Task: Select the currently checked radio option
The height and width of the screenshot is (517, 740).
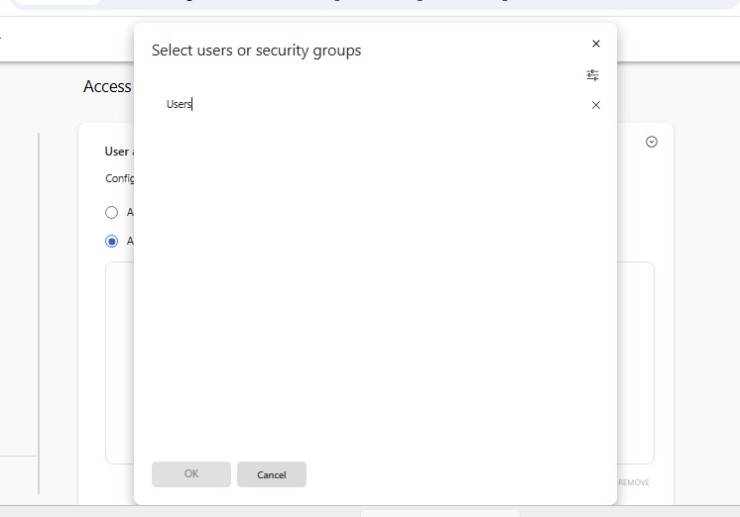Action: (x=111, y=241)
